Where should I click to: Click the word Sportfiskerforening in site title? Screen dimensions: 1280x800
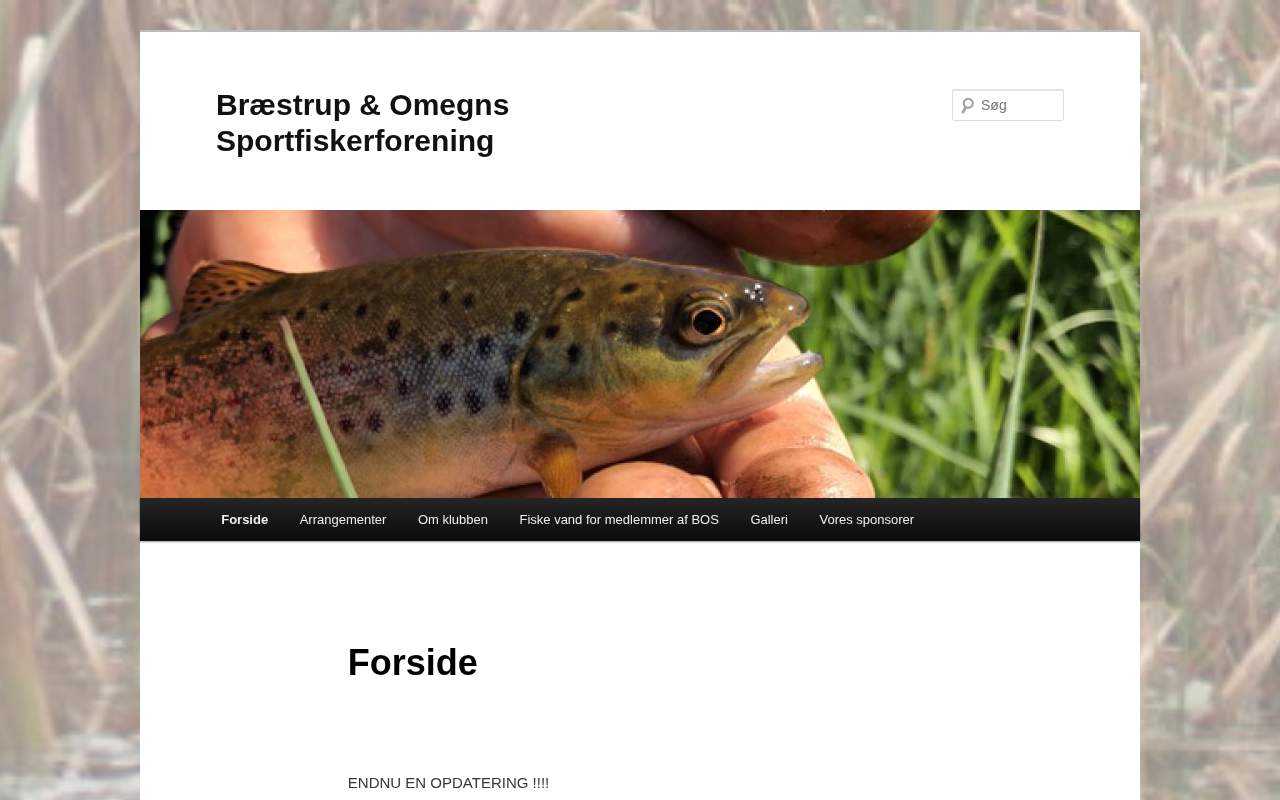[355, 141]
